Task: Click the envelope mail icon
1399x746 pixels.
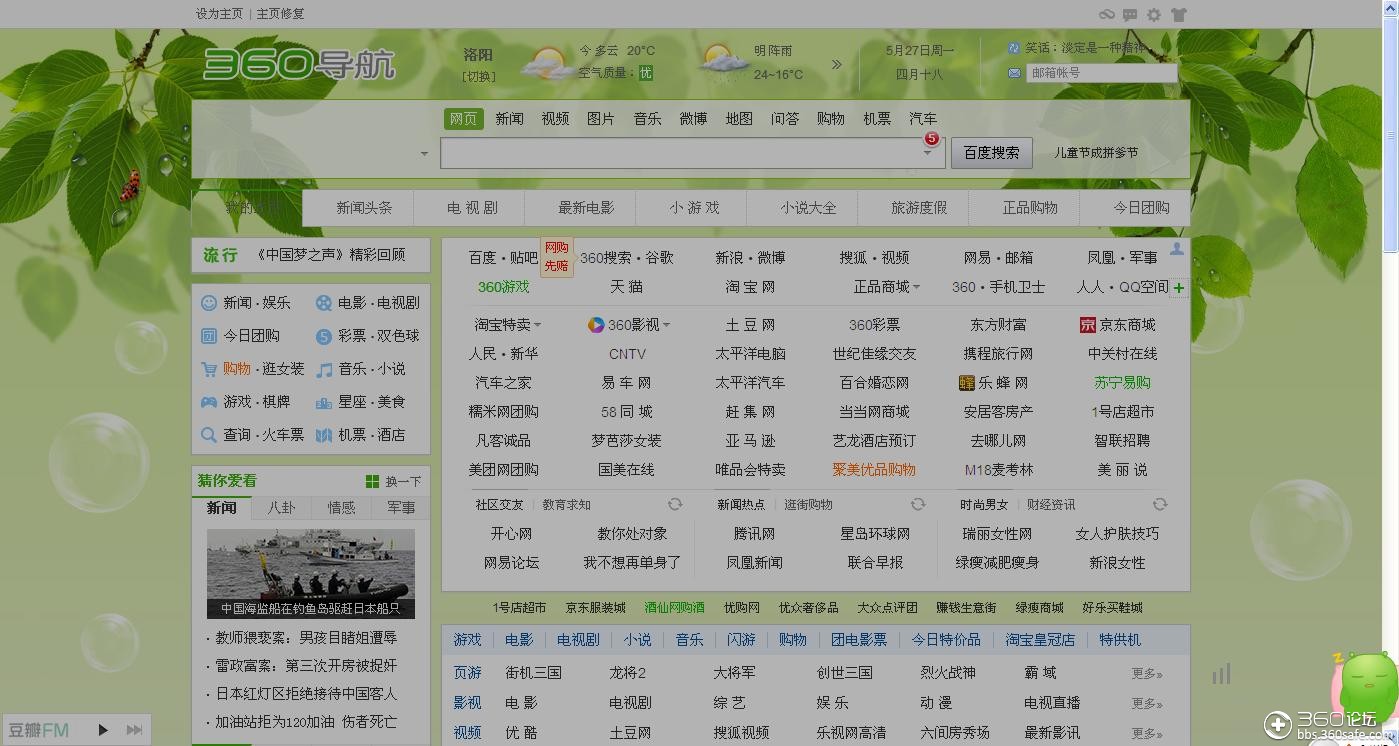Action: 1014,73
